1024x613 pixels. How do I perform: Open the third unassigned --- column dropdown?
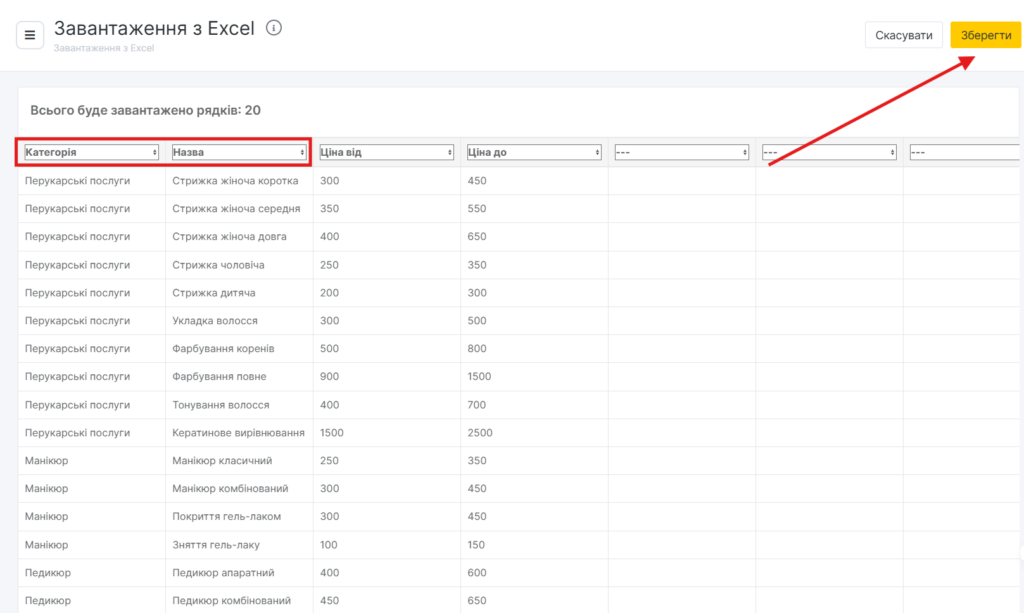pyautogui.click(x=963, y=152)
